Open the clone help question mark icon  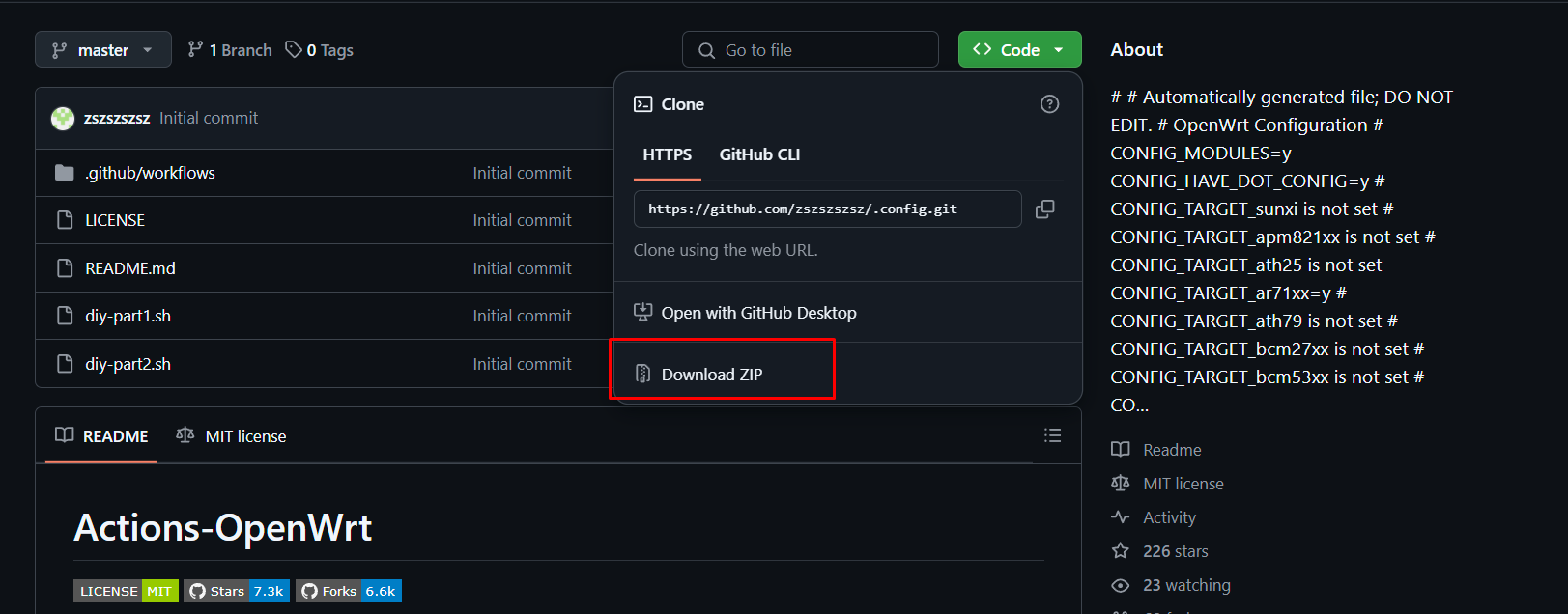1049,104
